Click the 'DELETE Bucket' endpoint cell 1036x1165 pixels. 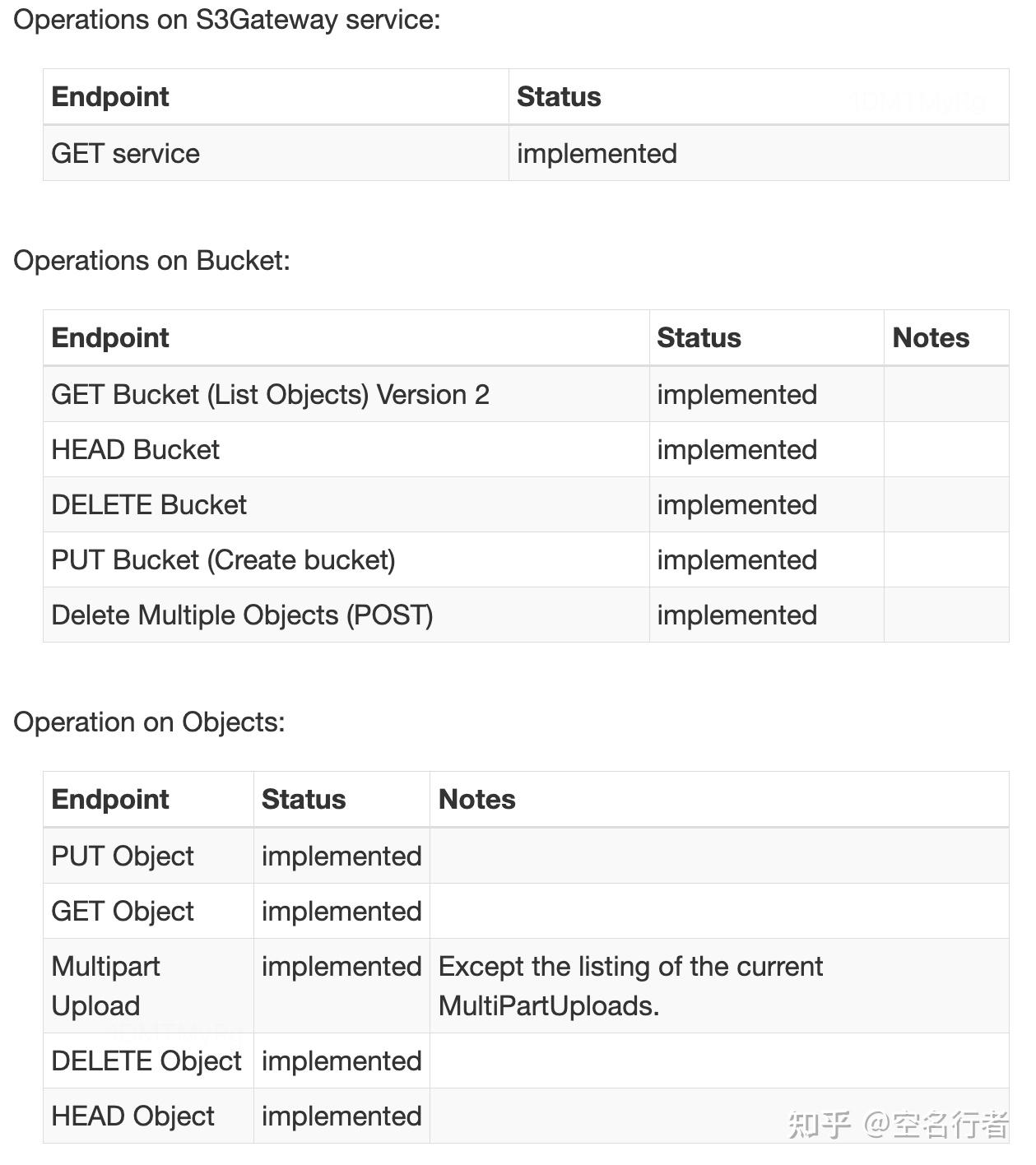pos(149,505)
